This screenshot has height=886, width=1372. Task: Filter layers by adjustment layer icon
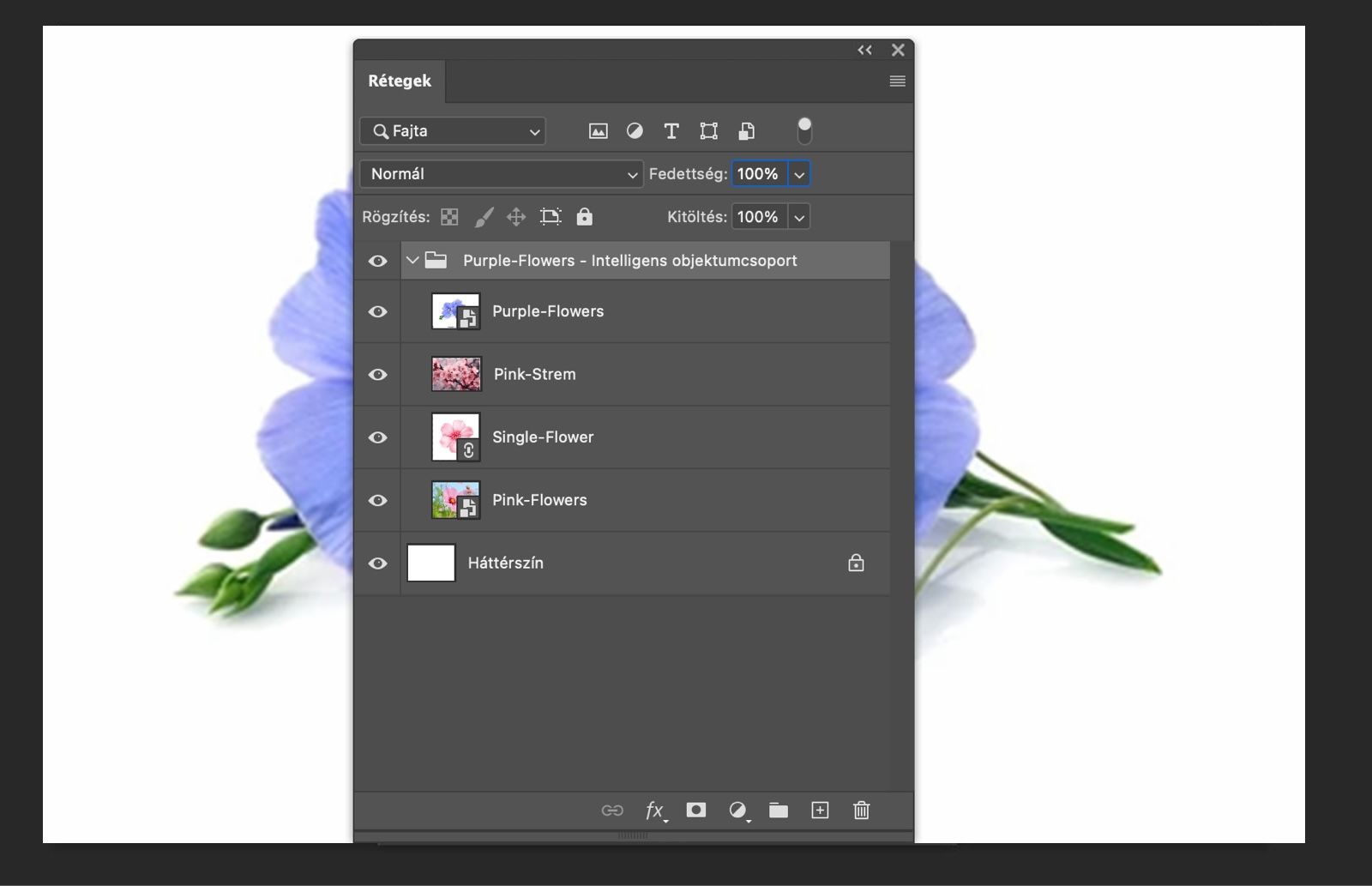click(635, 131)
